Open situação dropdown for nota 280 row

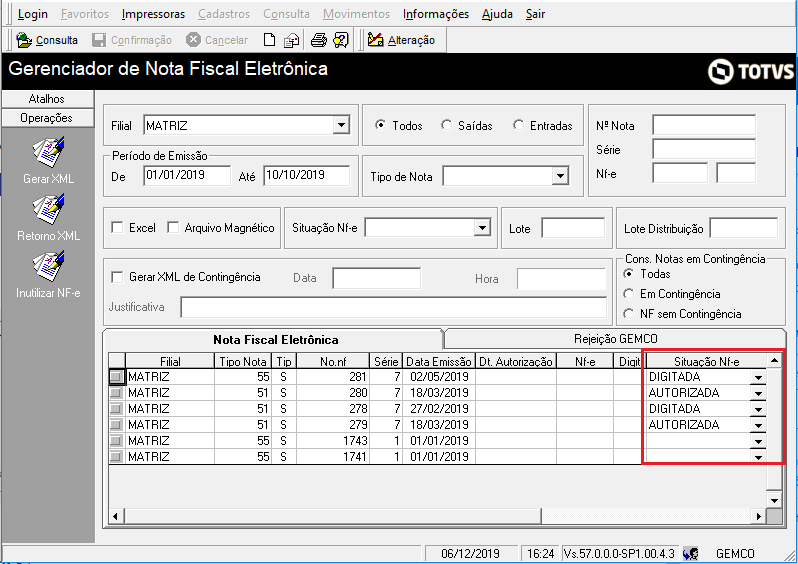[x=758, y=393]
